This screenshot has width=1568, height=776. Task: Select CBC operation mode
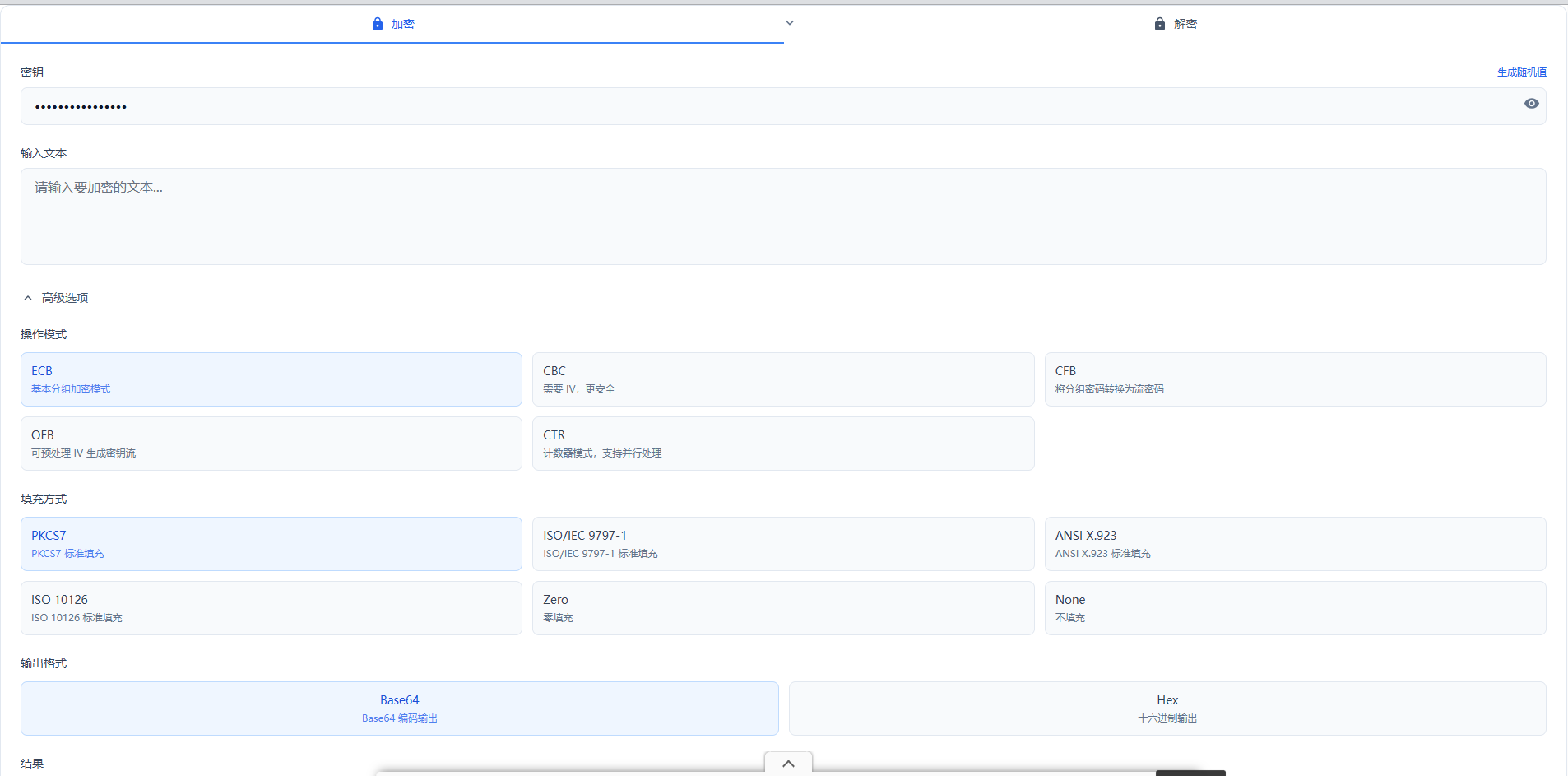pos(782,379)
